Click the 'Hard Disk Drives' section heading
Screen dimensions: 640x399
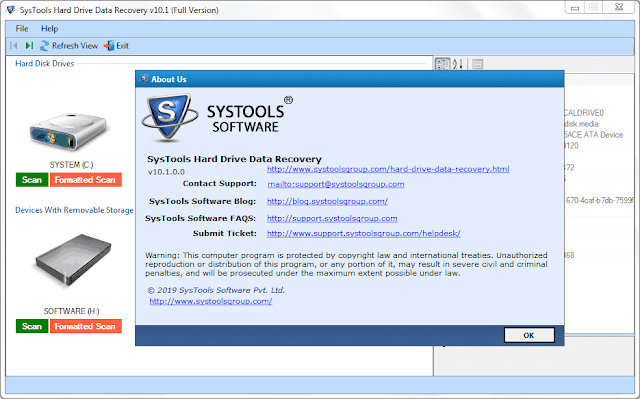(44, 64)
